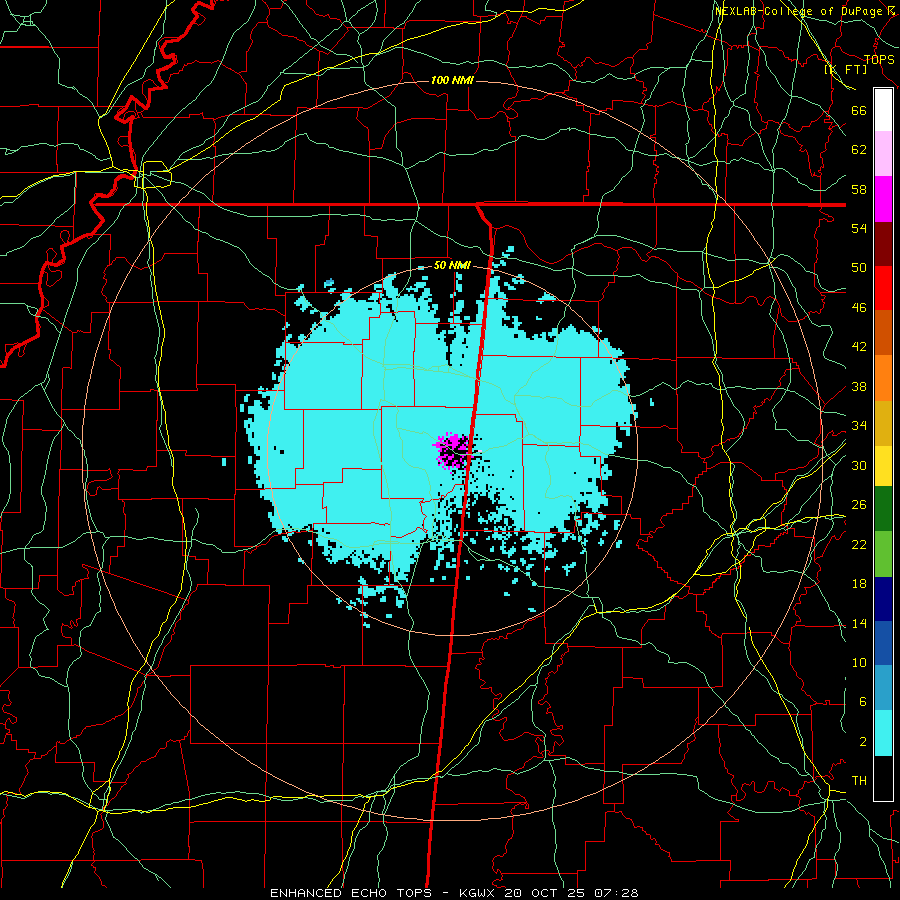
Task: Click the legend value "34"
Action: pyautogui.click(x=859, y=426)
